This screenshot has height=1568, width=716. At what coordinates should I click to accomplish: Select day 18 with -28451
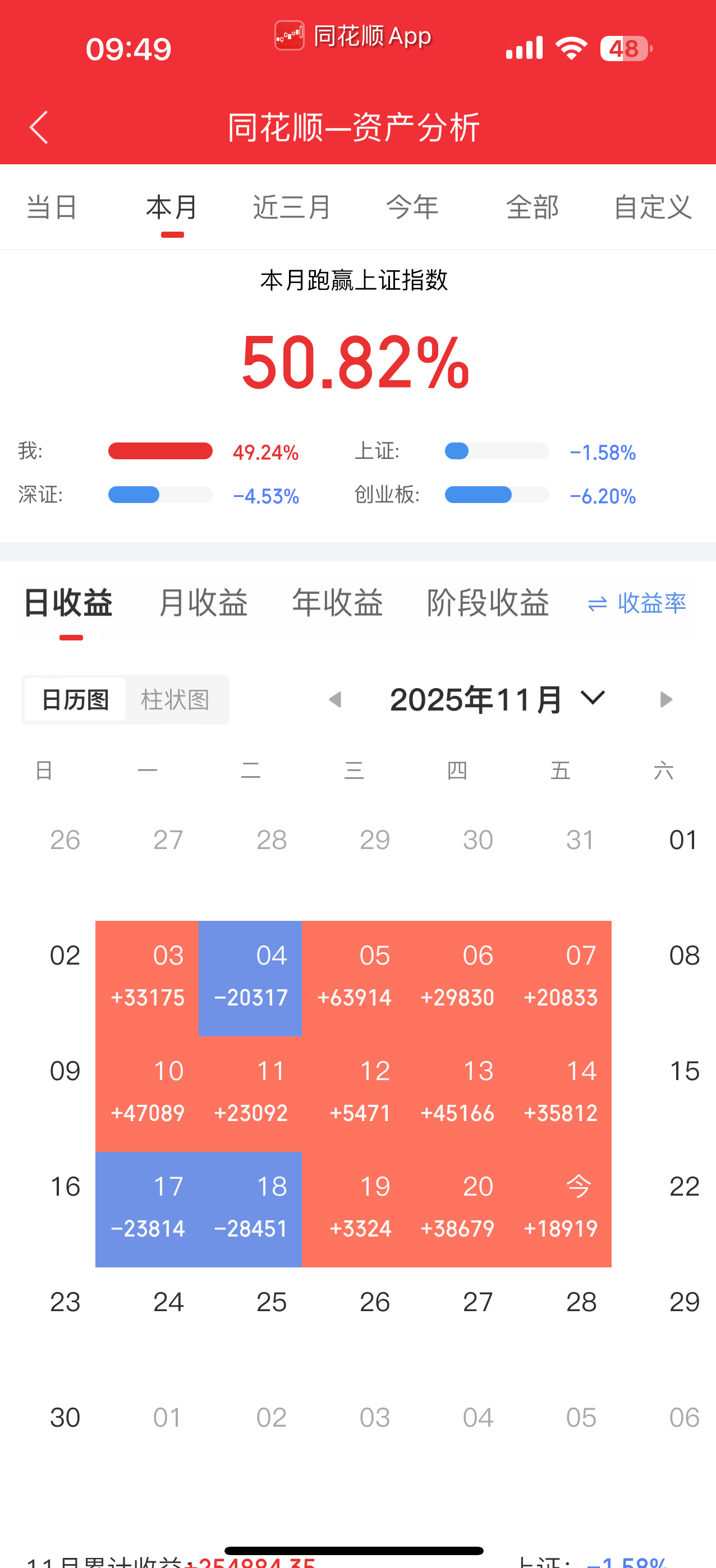[250, 1210]
